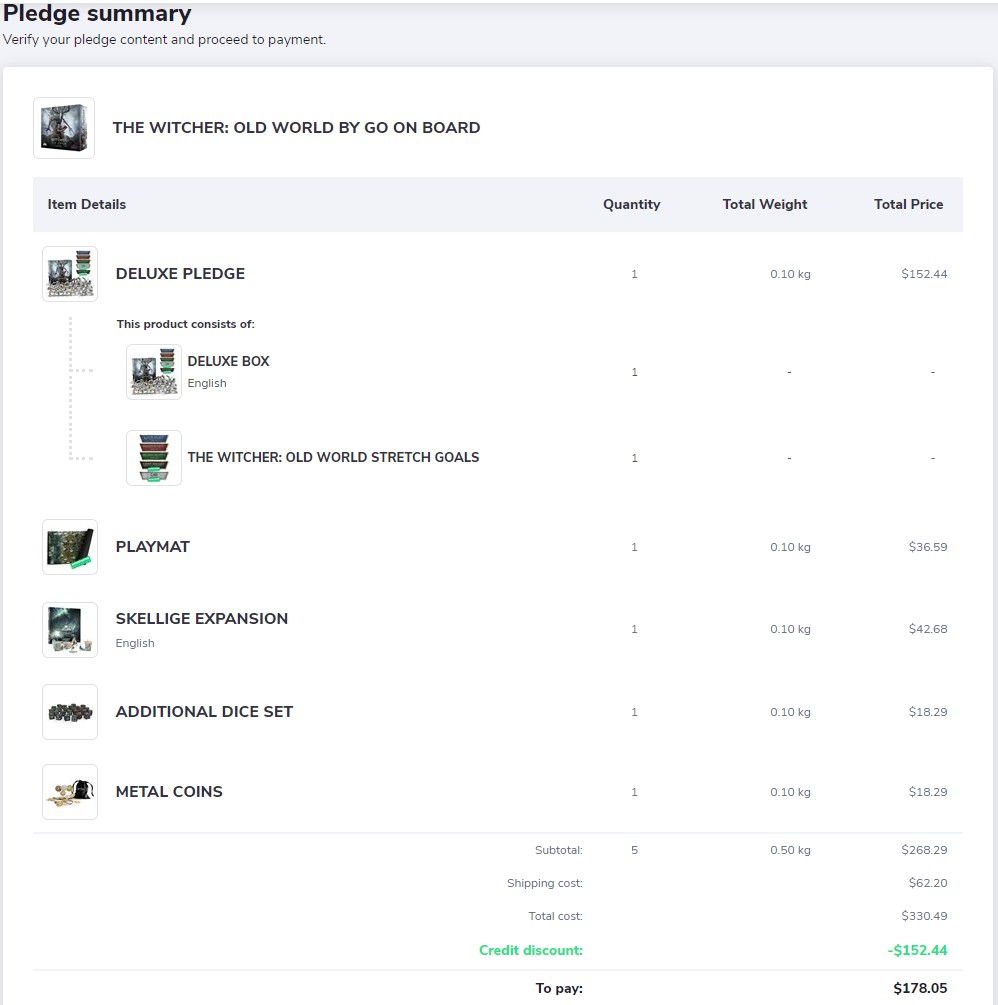Click the Total cost label
The image size is (998, 1005).
[555, 916]
